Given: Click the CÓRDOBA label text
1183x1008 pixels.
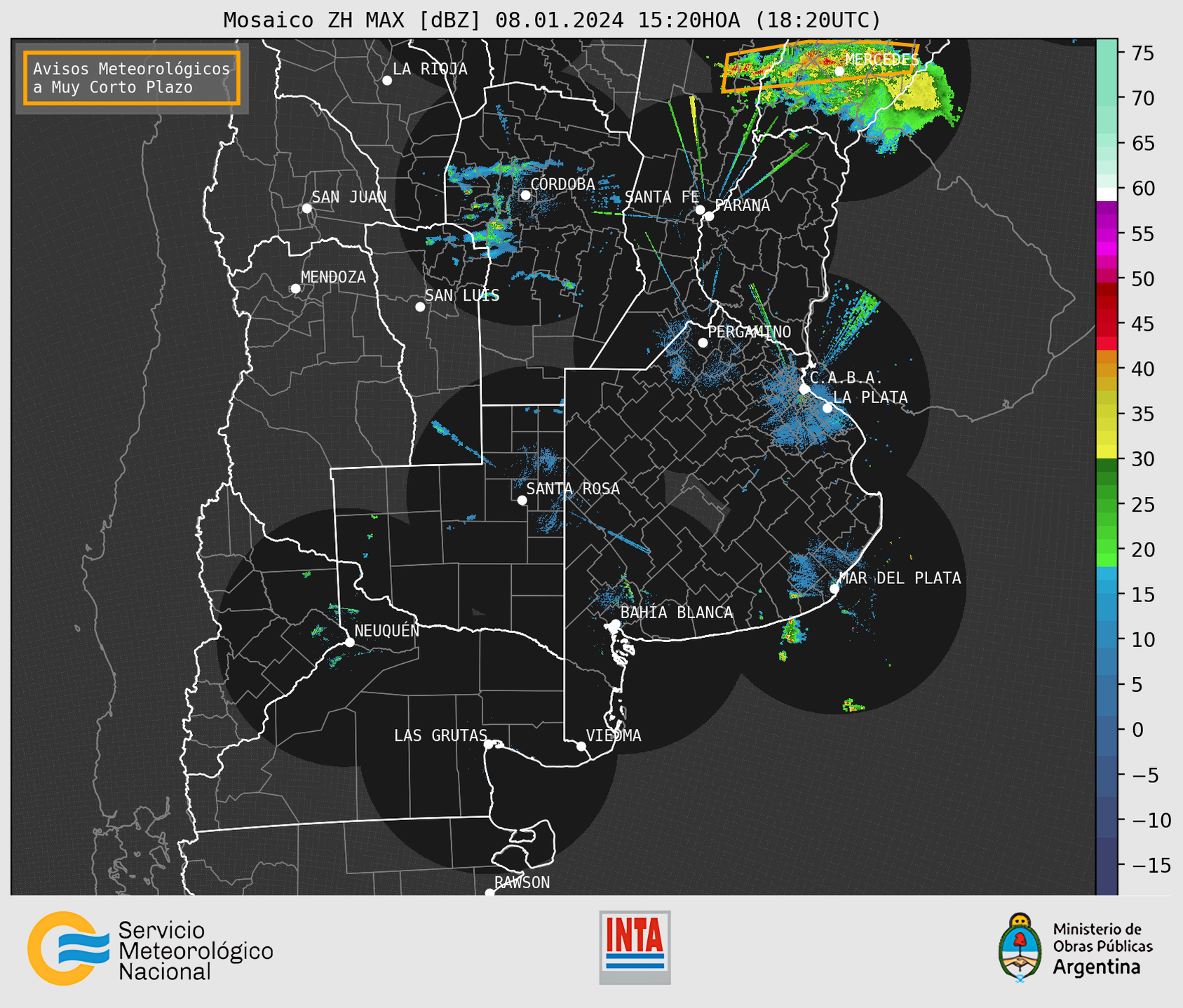Looking at the screenshot, I should (x=562, y=184).
